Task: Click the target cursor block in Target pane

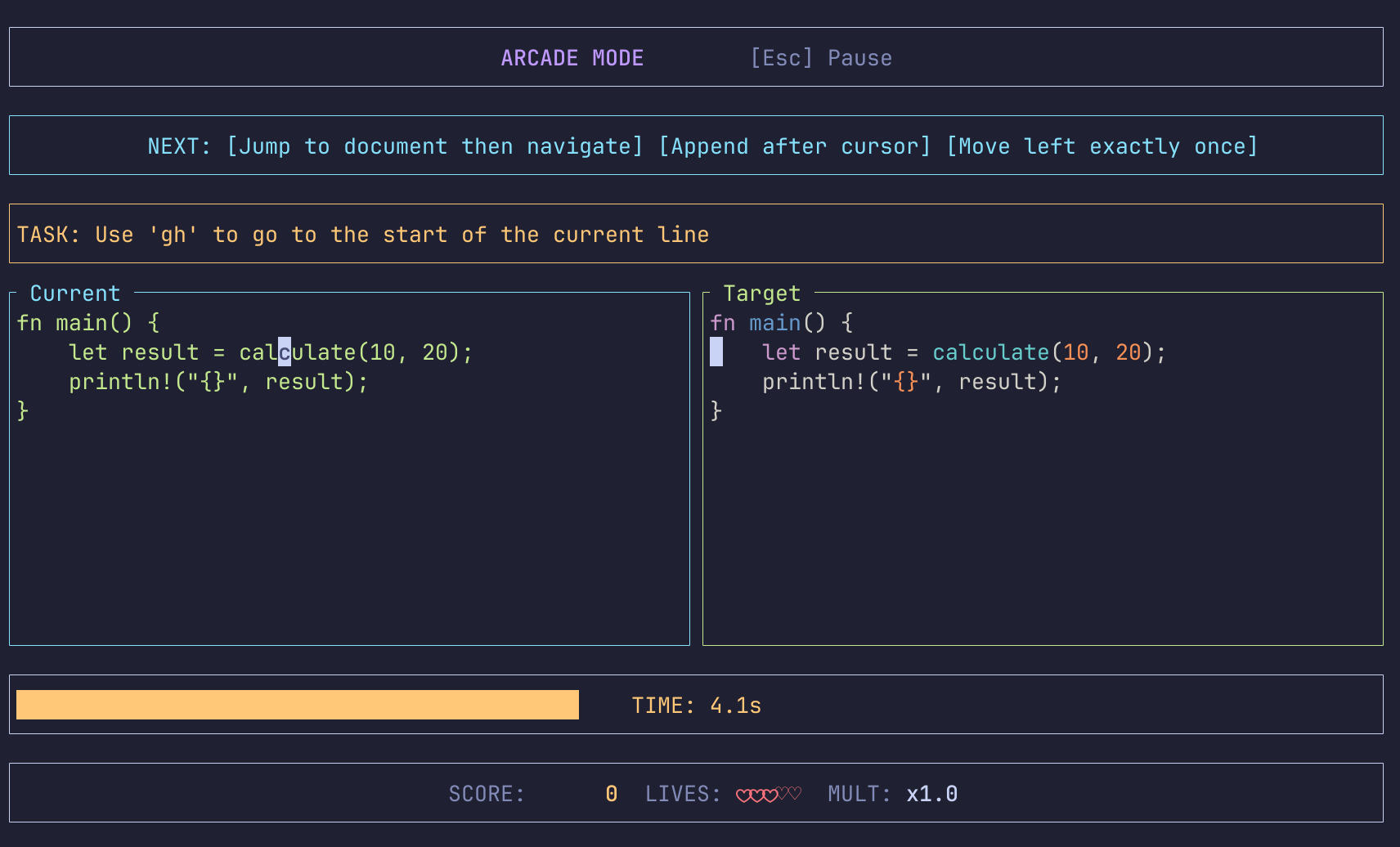Action: click(x=716, y=352)
